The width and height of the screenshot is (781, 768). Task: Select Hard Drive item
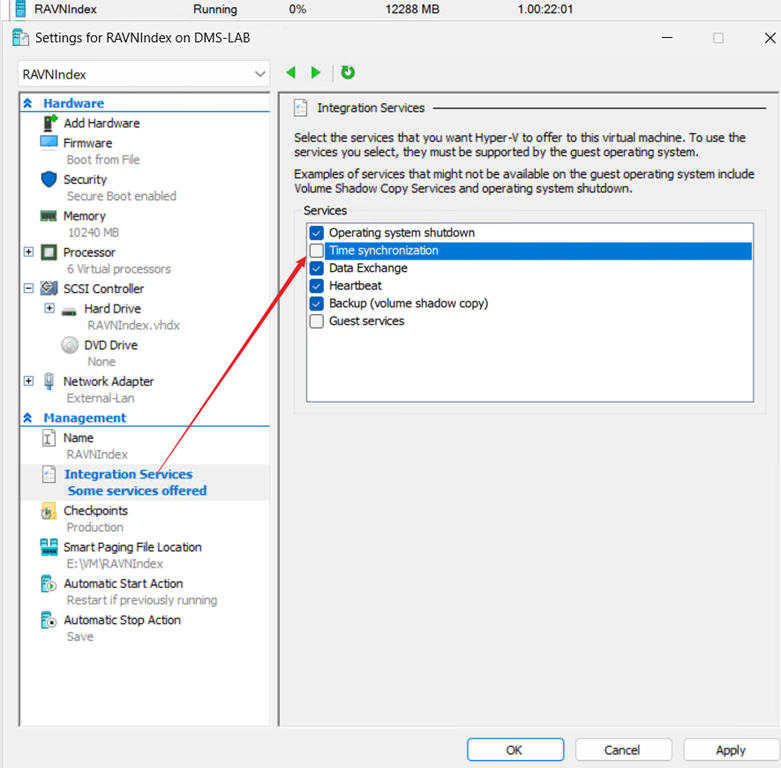pyautogui.click(x=113, y=309)
